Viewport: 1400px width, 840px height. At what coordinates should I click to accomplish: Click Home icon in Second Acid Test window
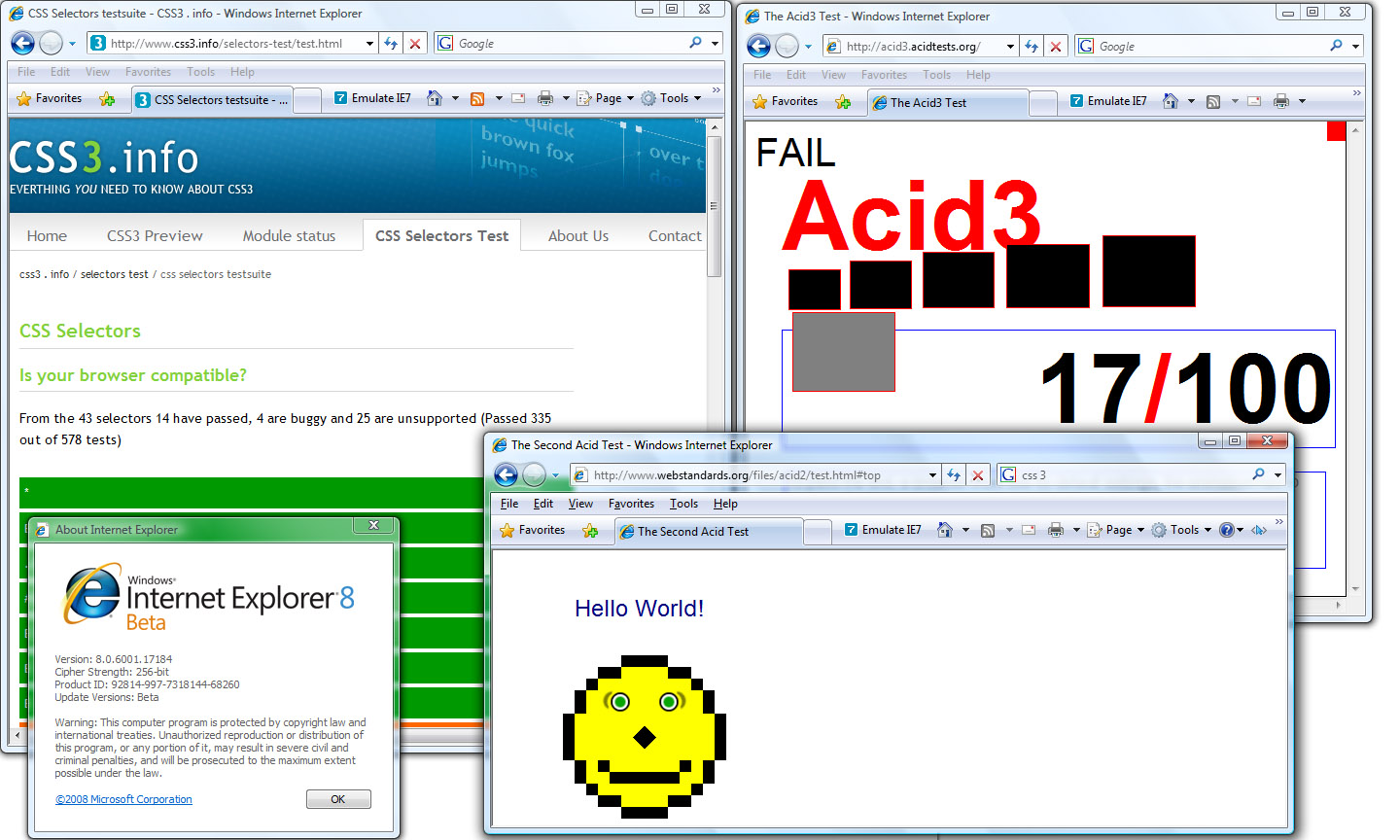[x=944, y=530]
